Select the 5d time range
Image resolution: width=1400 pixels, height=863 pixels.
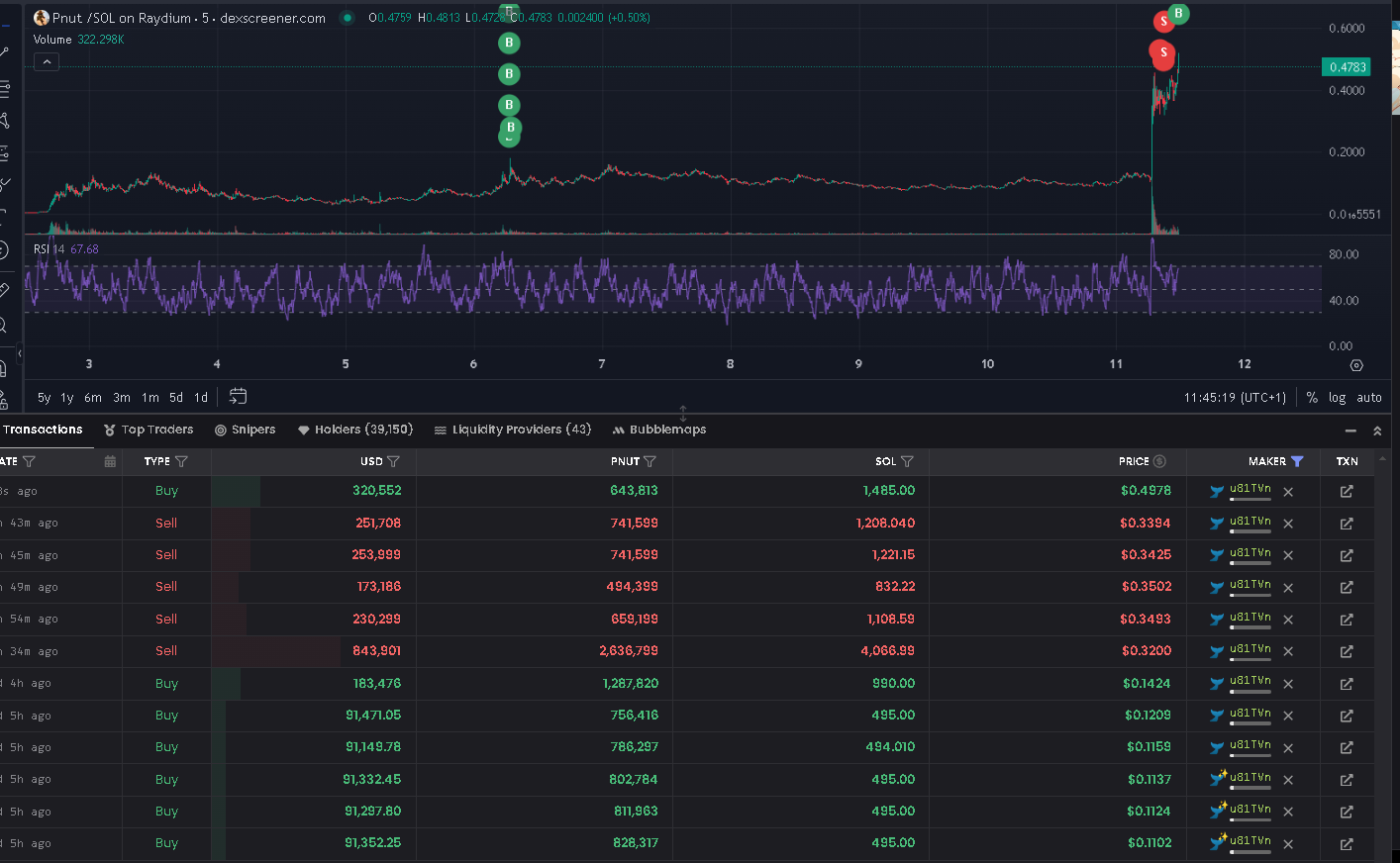click(x=176, y=397)
